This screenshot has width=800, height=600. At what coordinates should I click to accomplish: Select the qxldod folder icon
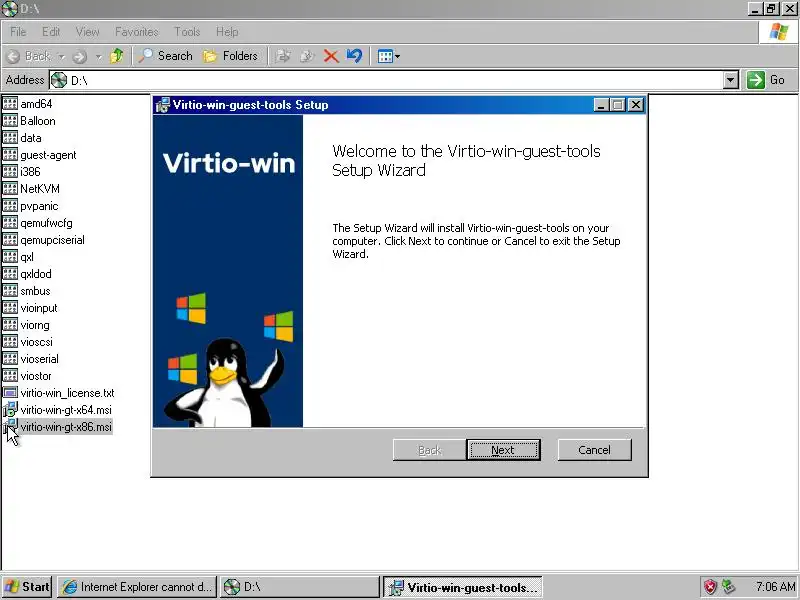[x=10, y=273]
